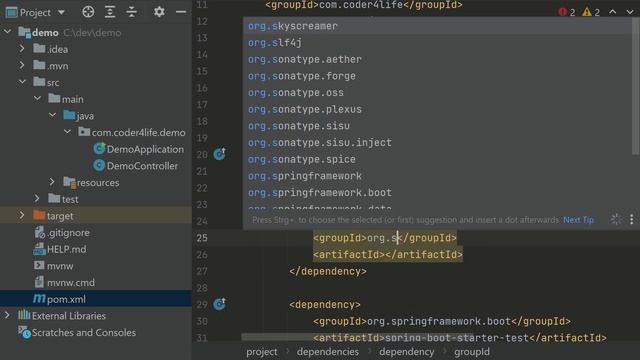Viewport: 640px width, 360px height.
Task: Click the project breadcrumb
Action: [262, 351]
